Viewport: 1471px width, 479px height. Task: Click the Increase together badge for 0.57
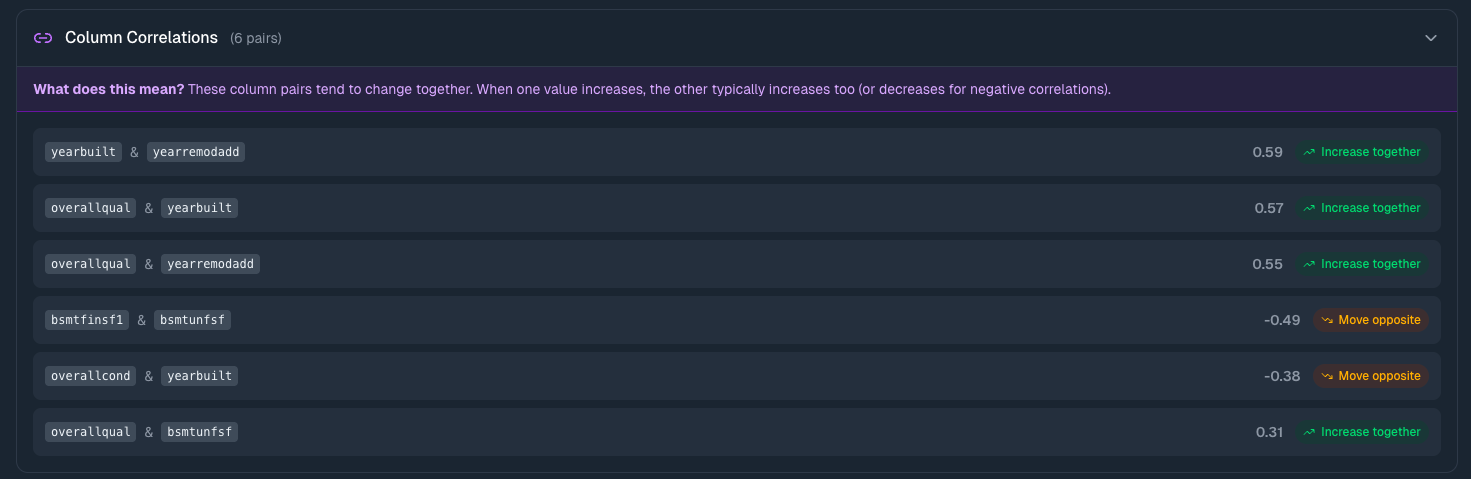click(x=1361, y=208)
